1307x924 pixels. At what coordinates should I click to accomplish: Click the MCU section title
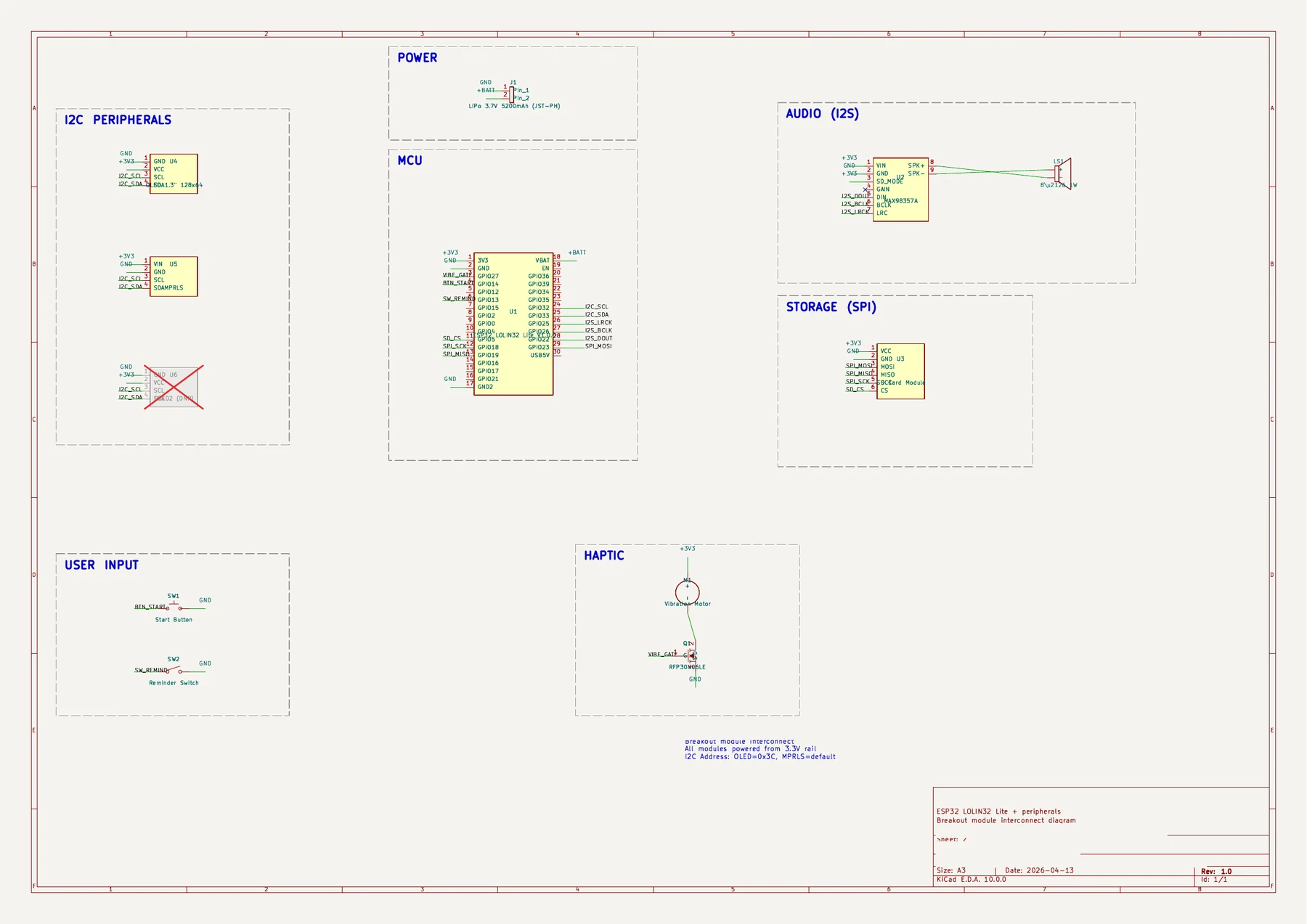tap(410, 160)
